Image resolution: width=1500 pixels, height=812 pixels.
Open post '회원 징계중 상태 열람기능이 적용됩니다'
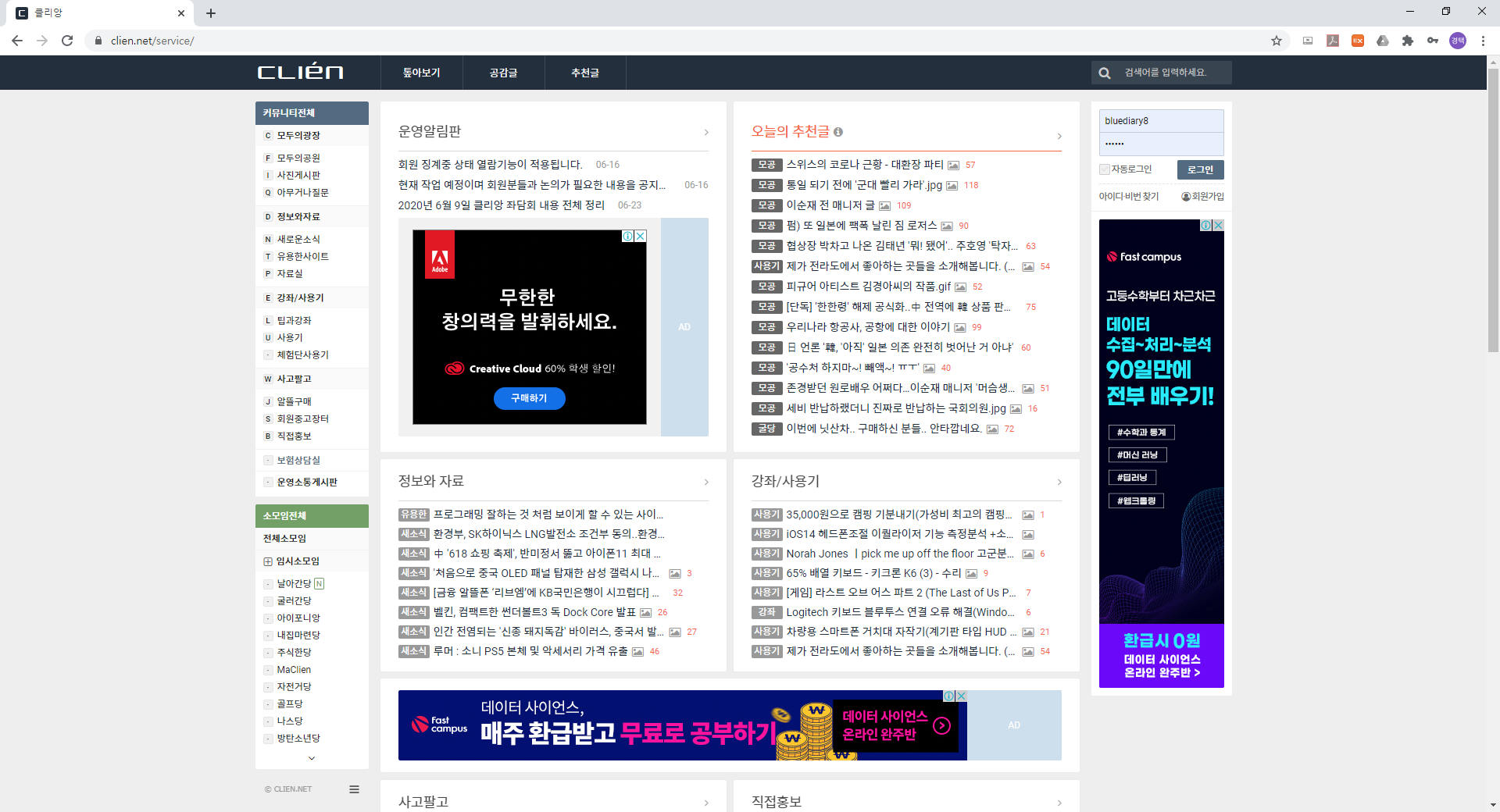click(x=491, y=165)
